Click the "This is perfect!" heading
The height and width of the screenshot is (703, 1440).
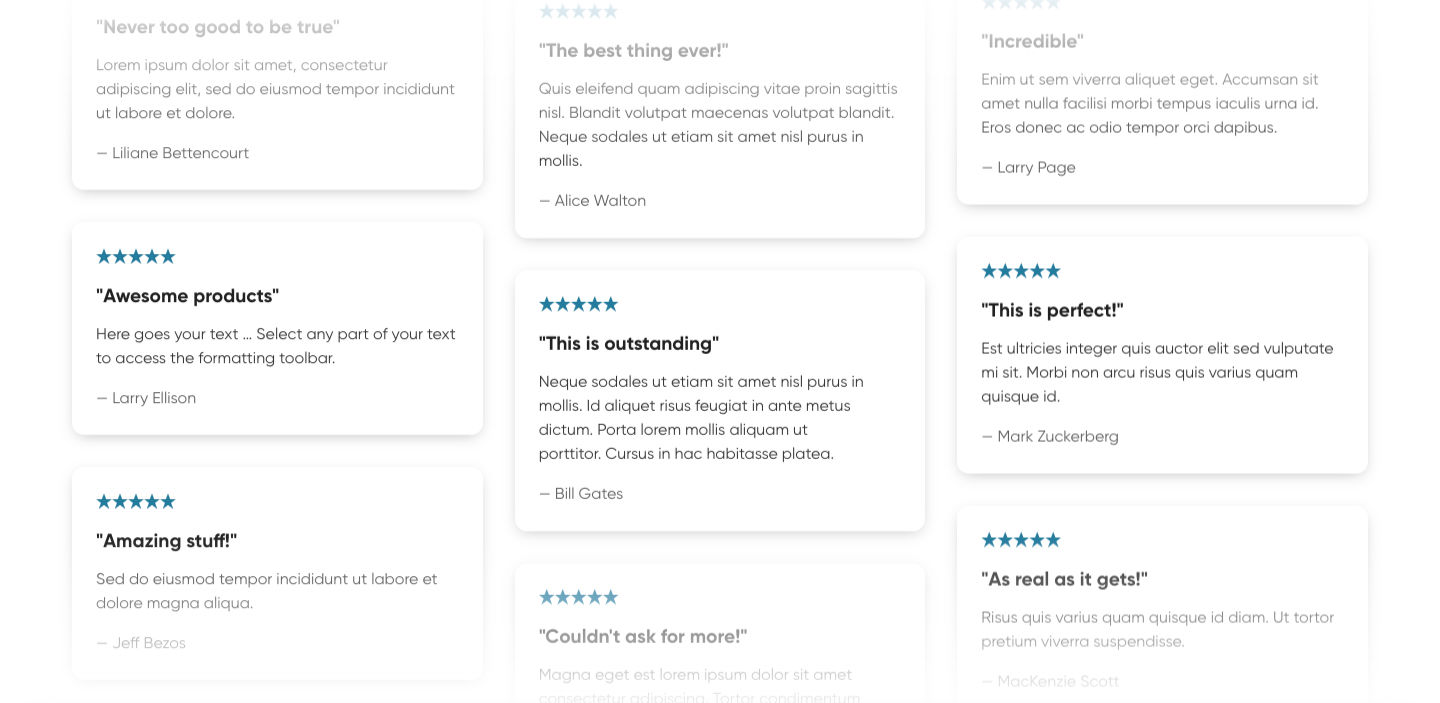coord(1052,310)
